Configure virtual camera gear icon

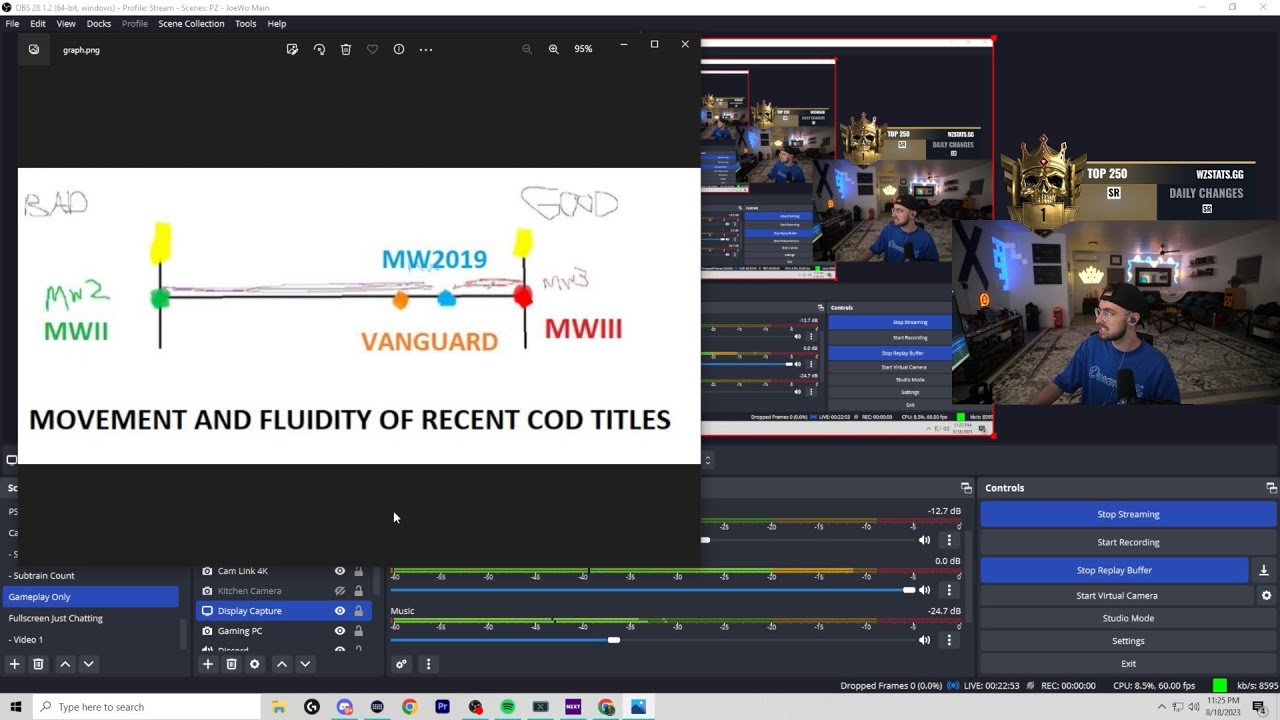click(x=1266, y=595)
